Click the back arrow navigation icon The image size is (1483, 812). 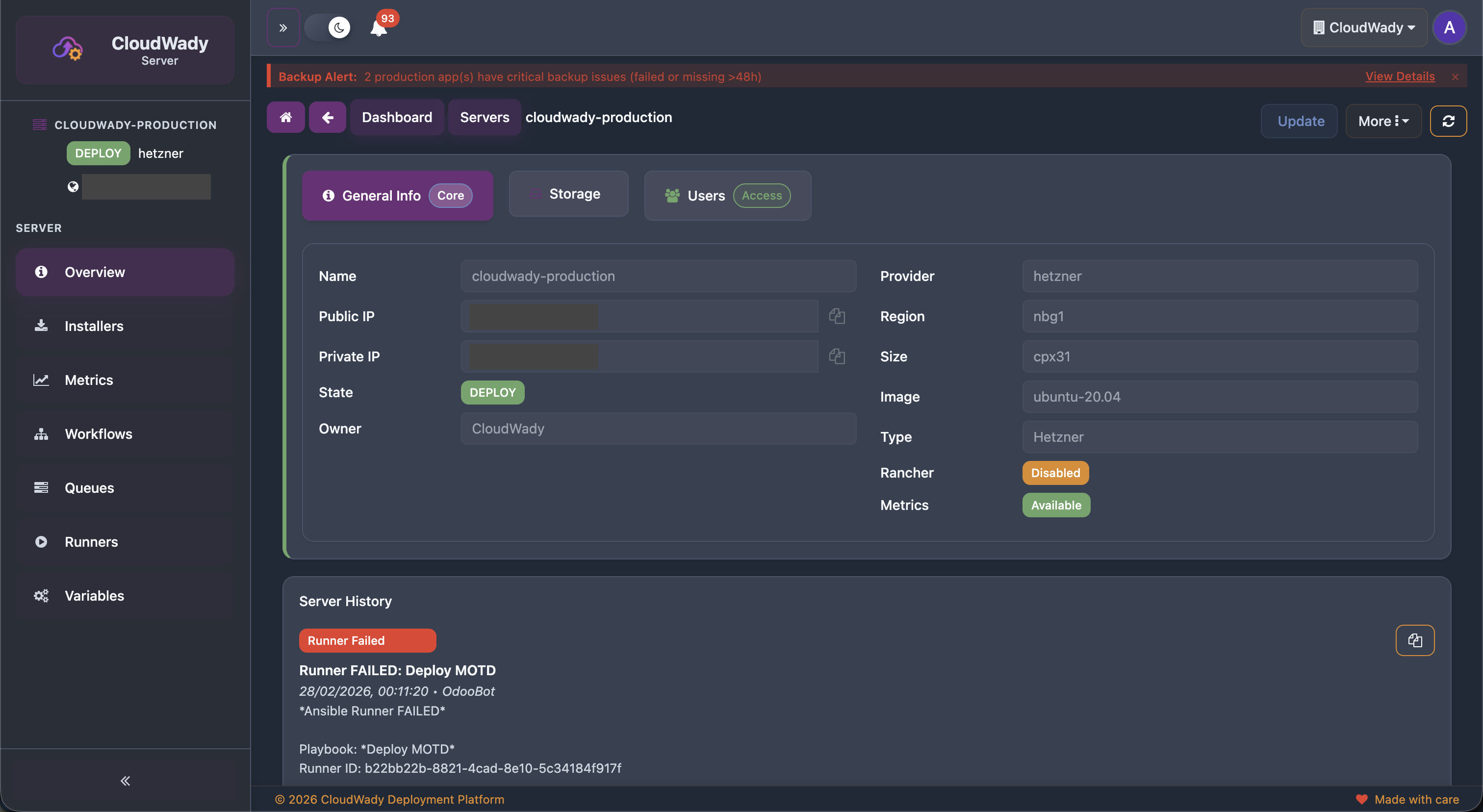tap(327, 117)
